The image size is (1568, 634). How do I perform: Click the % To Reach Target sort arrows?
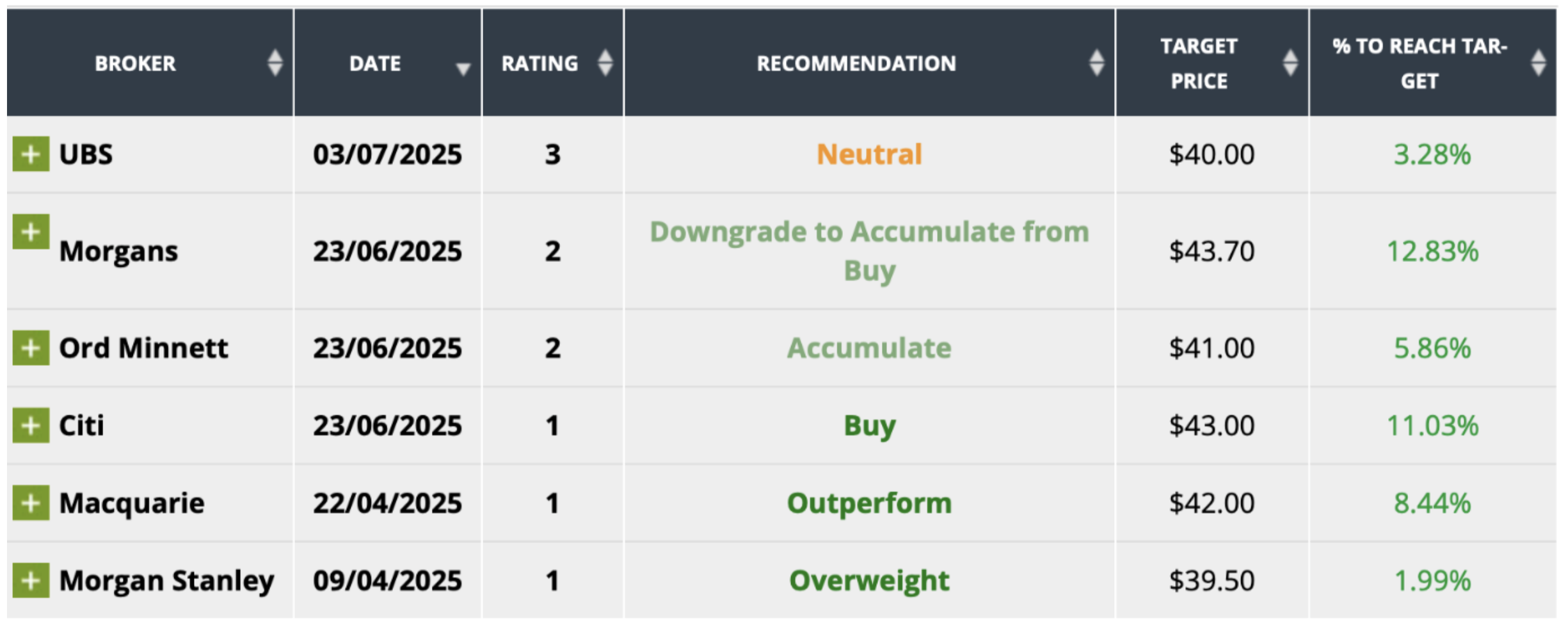(x=1539, y=63)
